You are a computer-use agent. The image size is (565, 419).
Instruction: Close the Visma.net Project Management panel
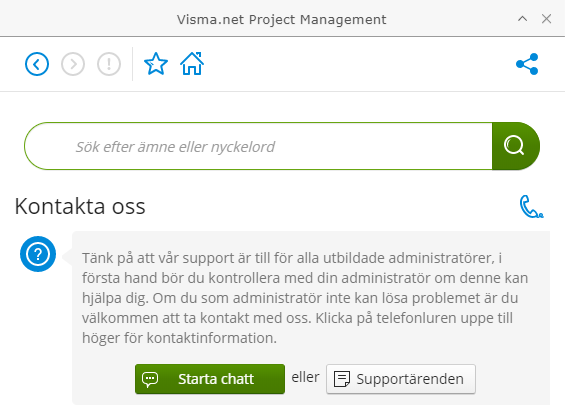tap(546, 19)
